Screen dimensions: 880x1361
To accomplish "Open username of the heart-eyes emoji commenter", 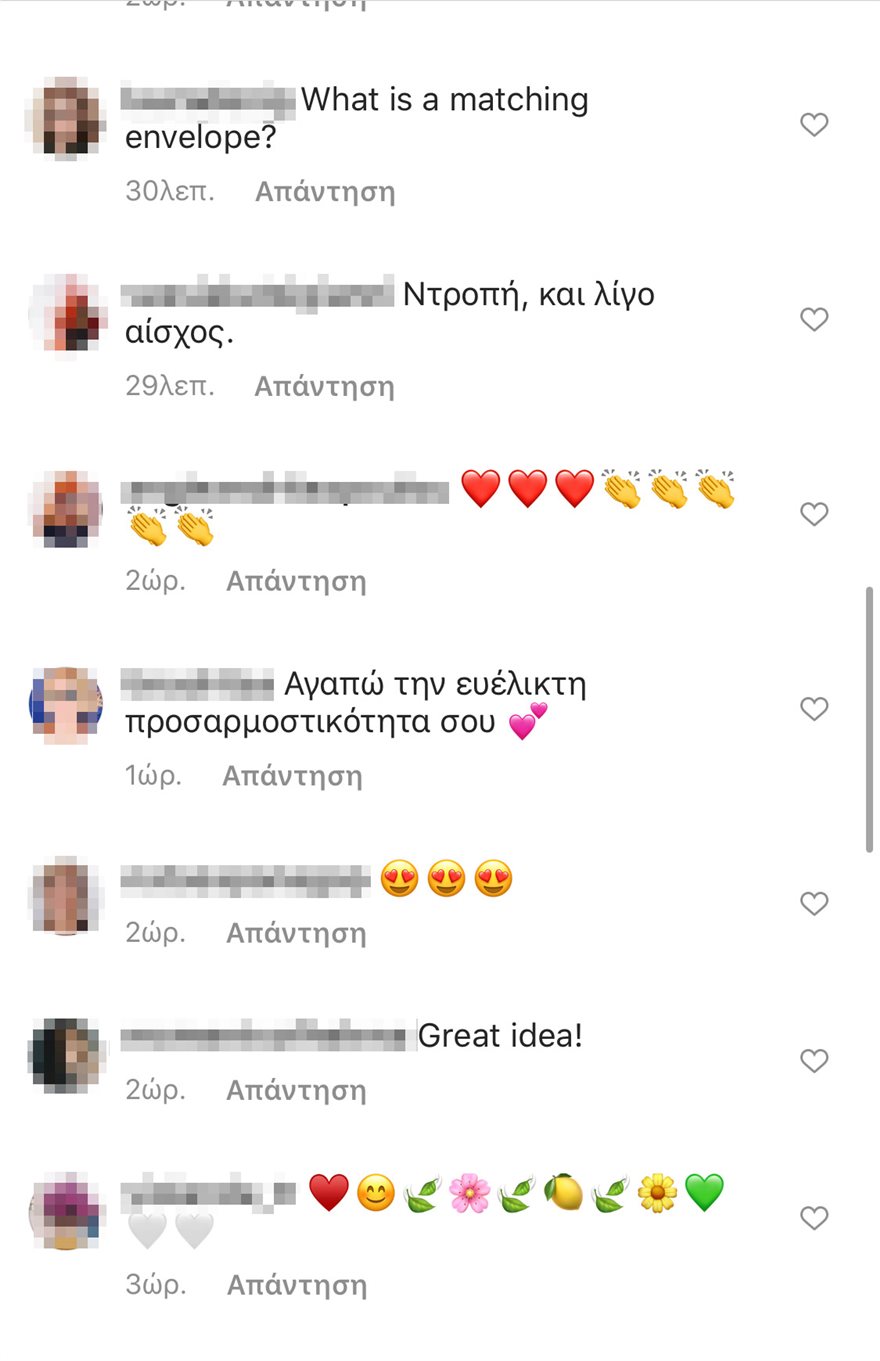I will click(x=246, y=881).
